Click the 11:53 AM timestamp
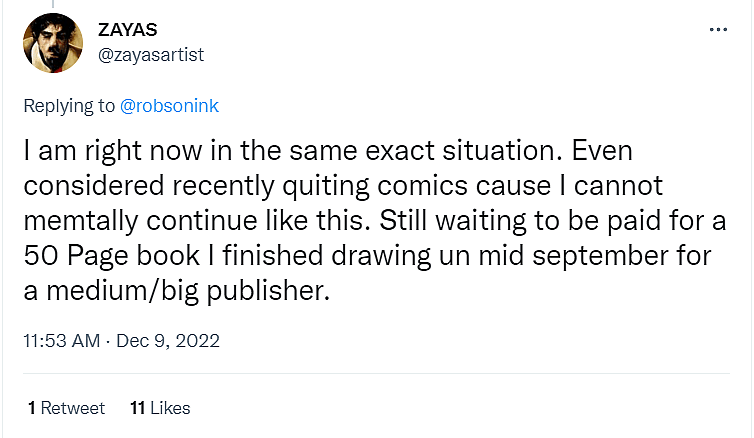Screen dimensions: 754x438 pos(61,341)
